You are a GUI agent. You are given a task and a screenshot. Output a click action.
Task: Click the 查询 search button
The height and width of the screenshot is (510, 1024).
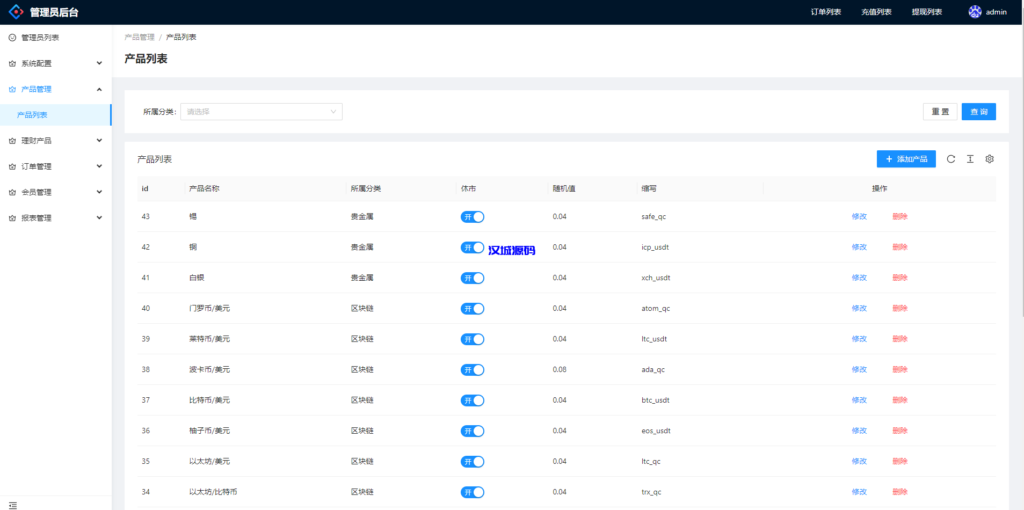tap(978, 112)
